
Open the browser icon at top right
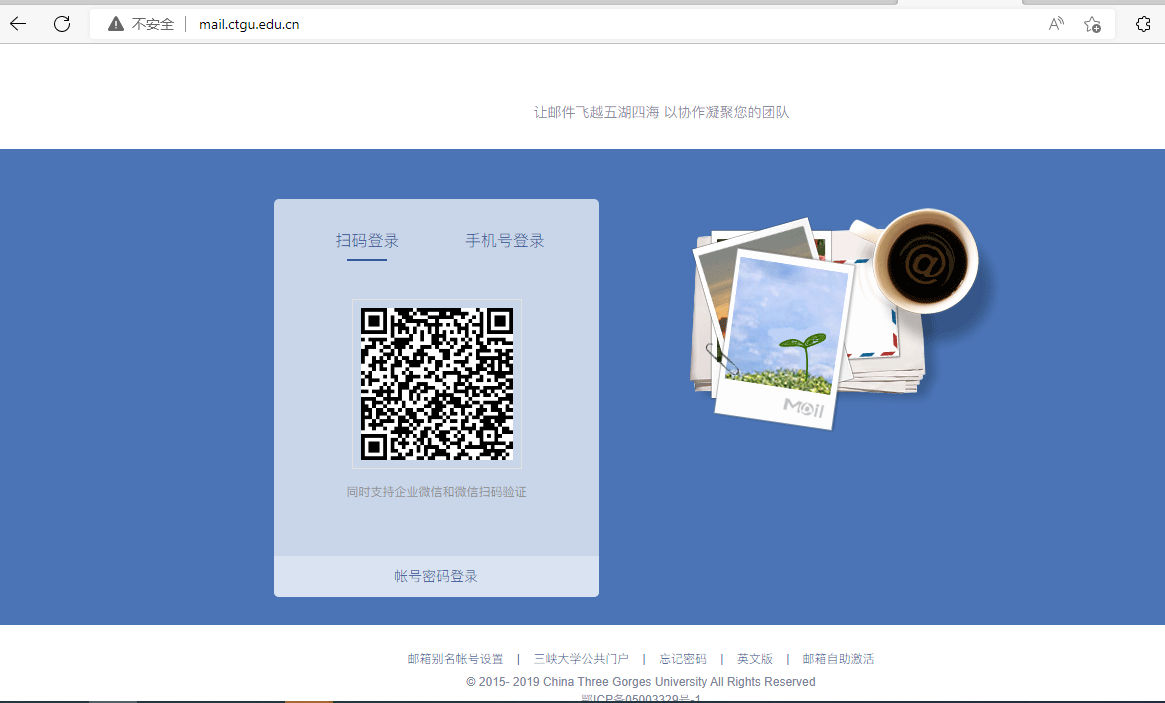point(1143,22)
